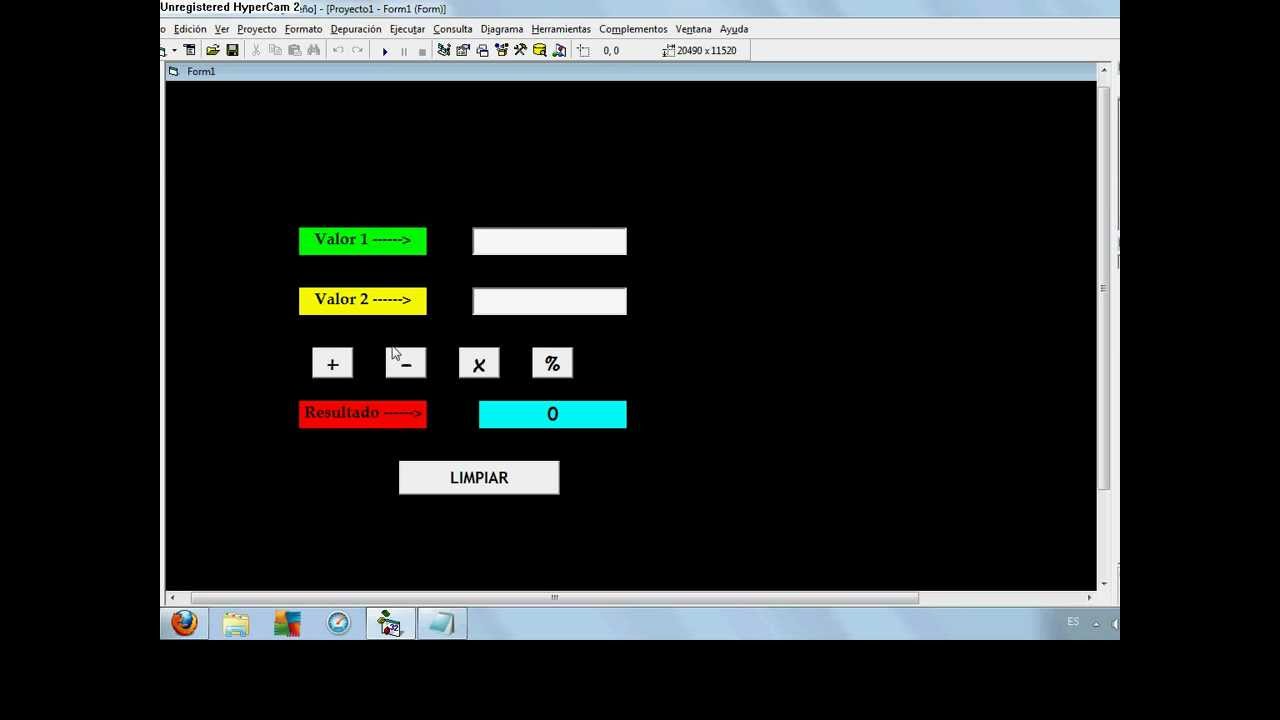Click the % division button
This screenshot has width=1280, height=720.
coord(552,363)
